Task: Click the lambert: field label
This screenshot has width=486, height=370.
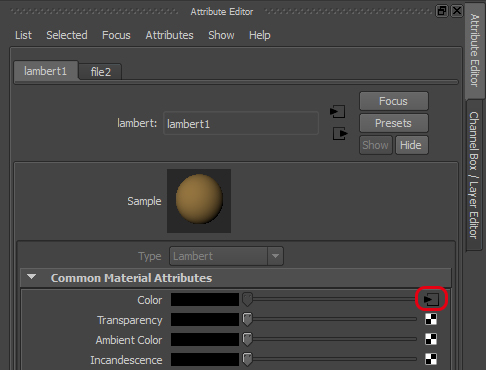Action: (137, 123)
